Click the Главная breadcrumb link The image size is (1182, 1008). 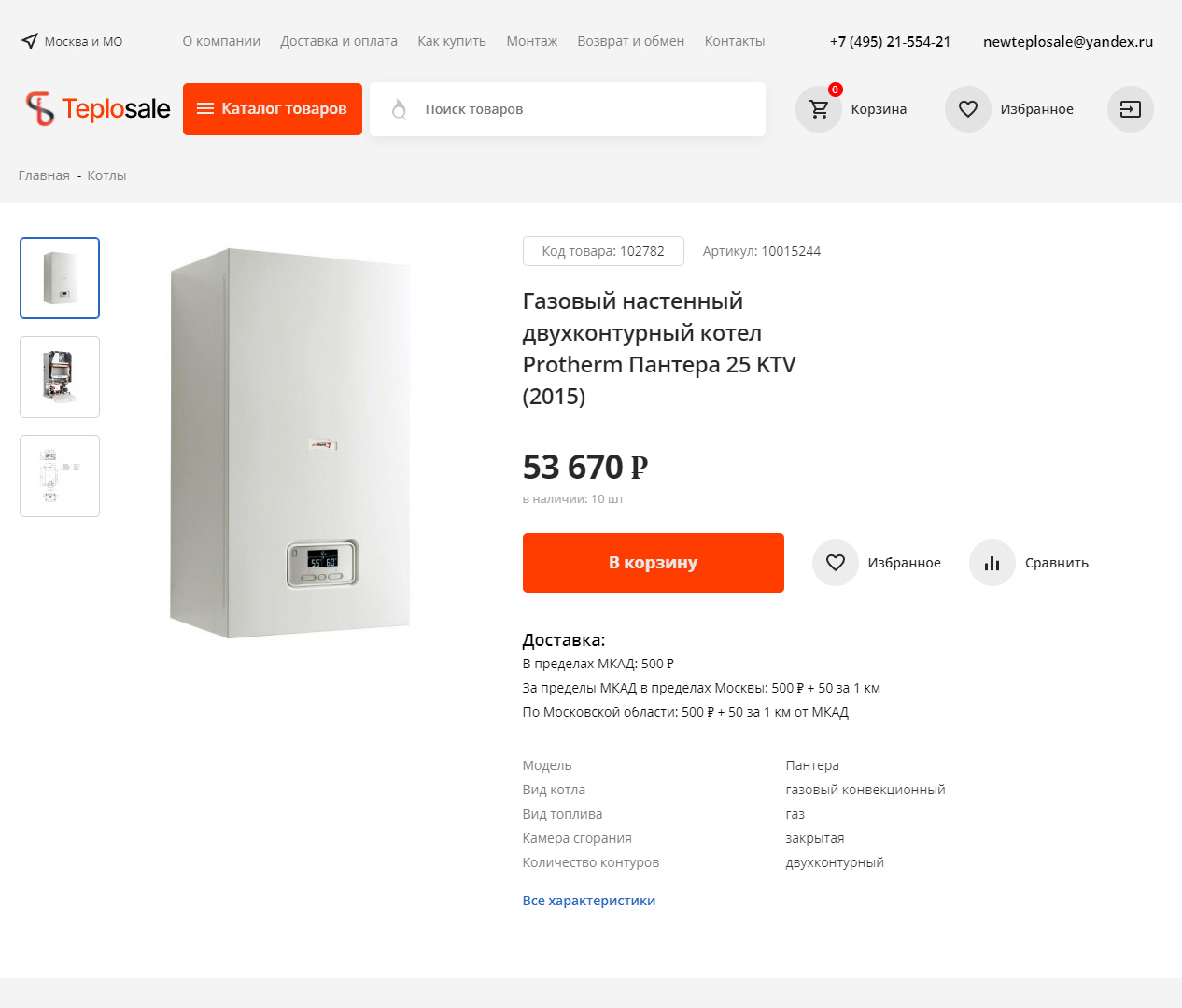pyautogui.click(x=44, y=175)
